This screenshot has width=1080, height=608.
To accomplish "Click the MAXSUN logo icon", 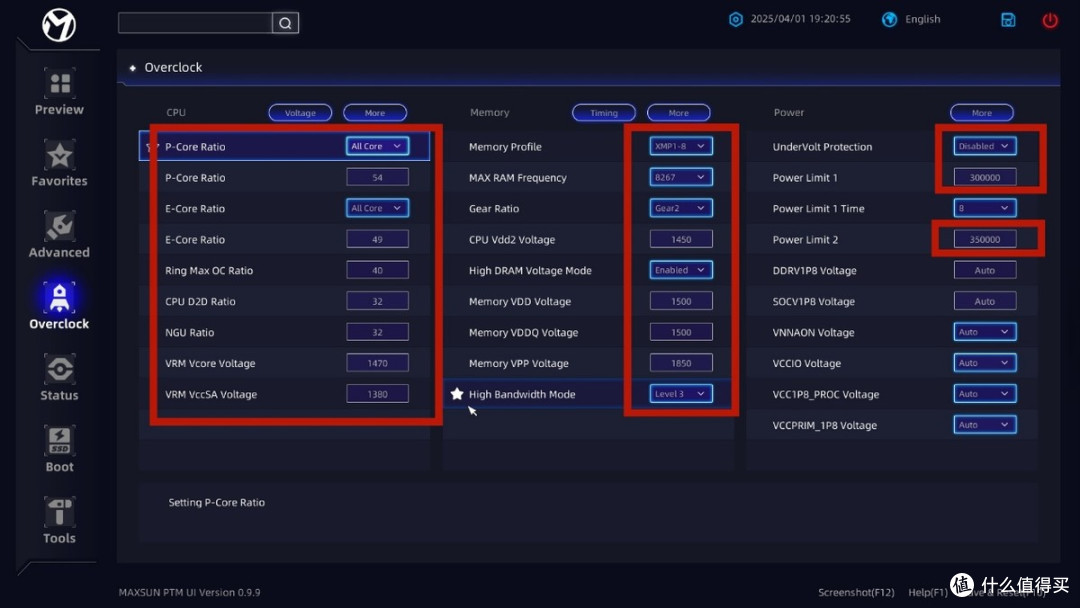I will [x=59, y=25].
